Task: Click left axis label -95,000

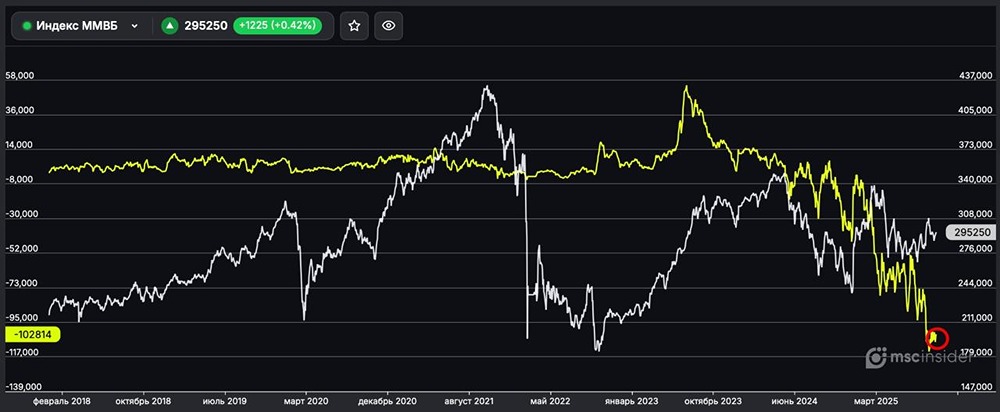Action: (21, 318)
